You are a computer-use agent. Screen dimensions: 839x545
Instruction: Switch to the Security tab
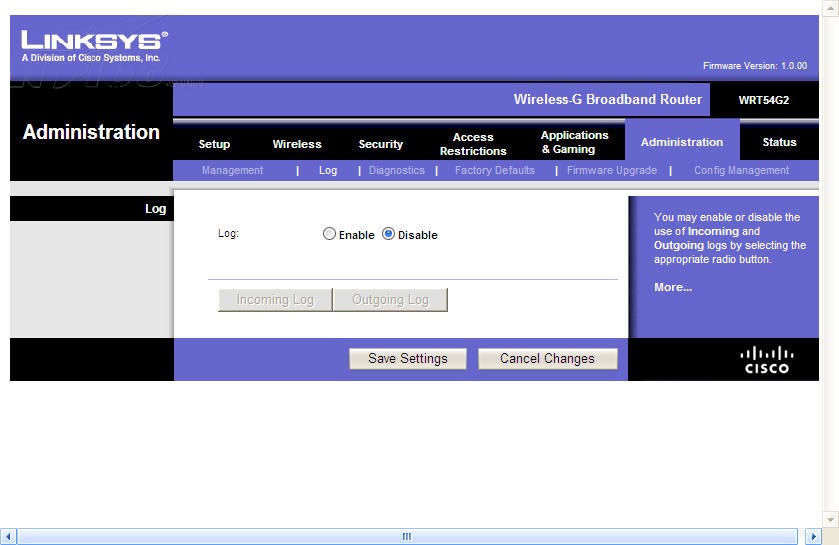pos(380,144)
